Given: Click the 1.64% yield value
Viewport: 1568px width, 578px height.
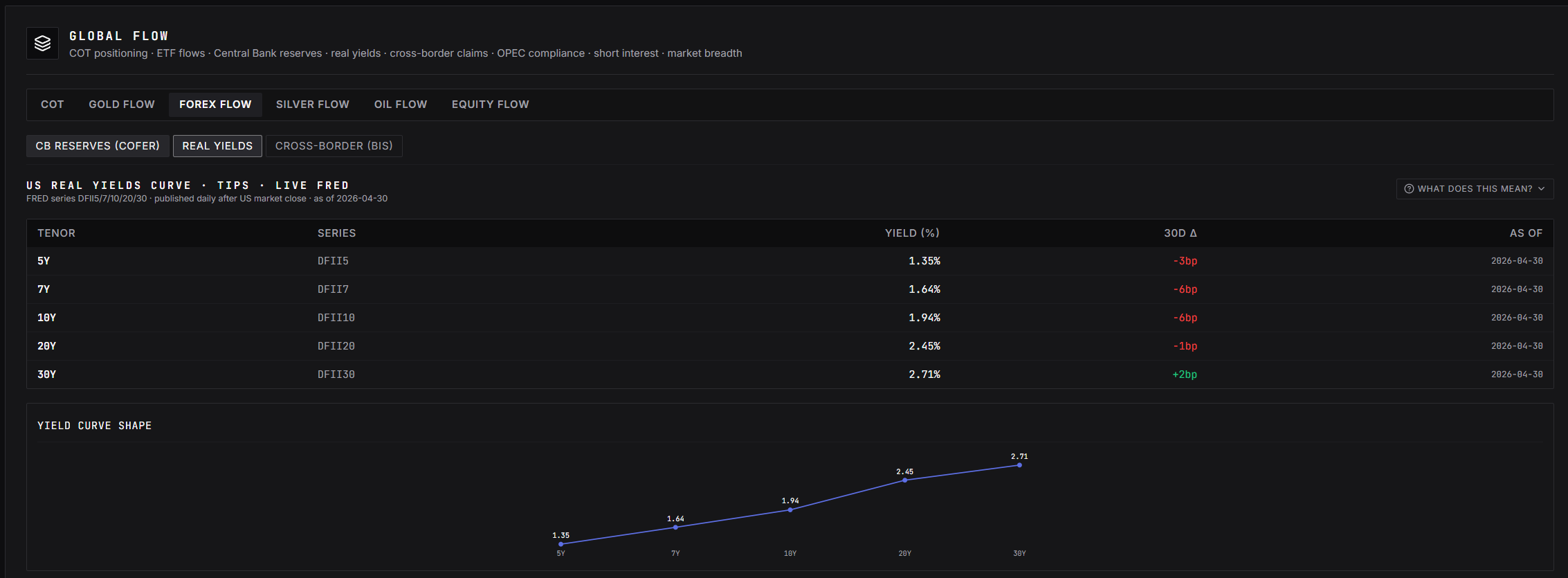Looking at the screenshot, I should [x=924, y=289].
